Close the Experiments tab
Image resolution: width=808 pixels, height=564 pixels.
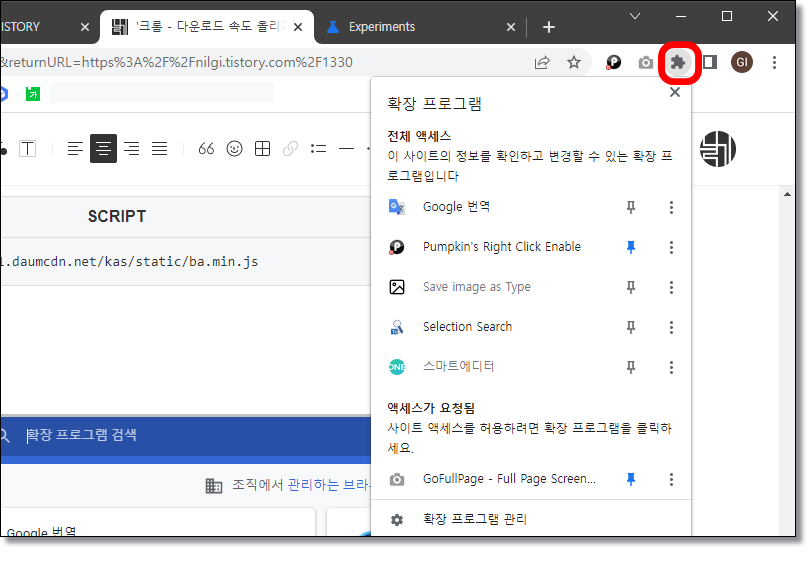pos(511,27)
